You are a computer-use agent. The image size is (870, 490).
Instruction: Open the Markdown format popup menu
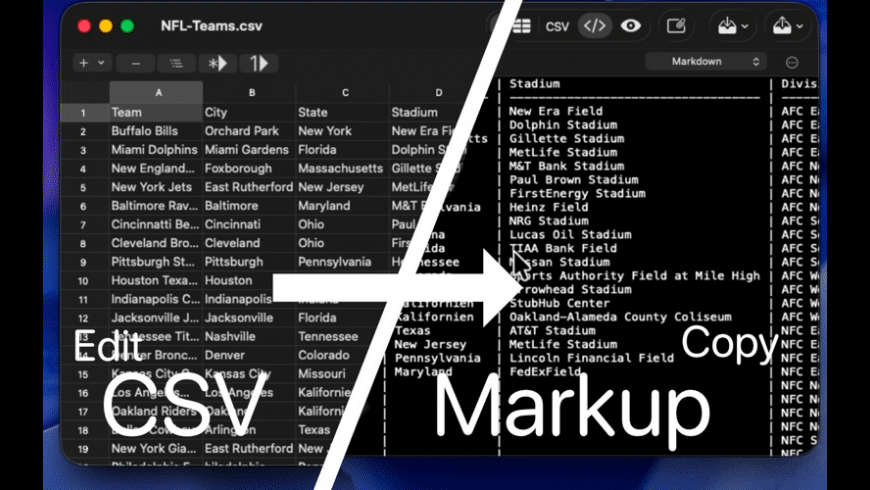(x=706, y=62)
